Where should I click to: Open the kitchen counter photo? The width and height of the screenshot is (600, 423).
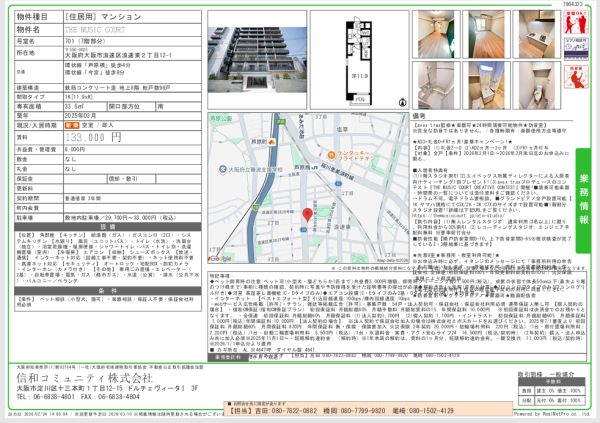pos(536,34)
